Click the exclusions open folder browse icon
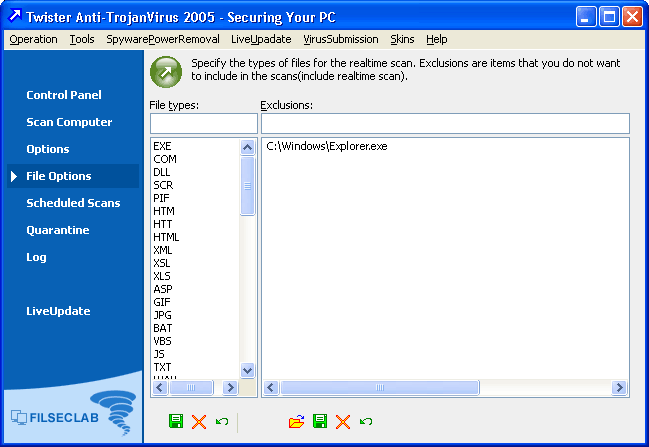The image size is (649, 447). click(296, 422)
